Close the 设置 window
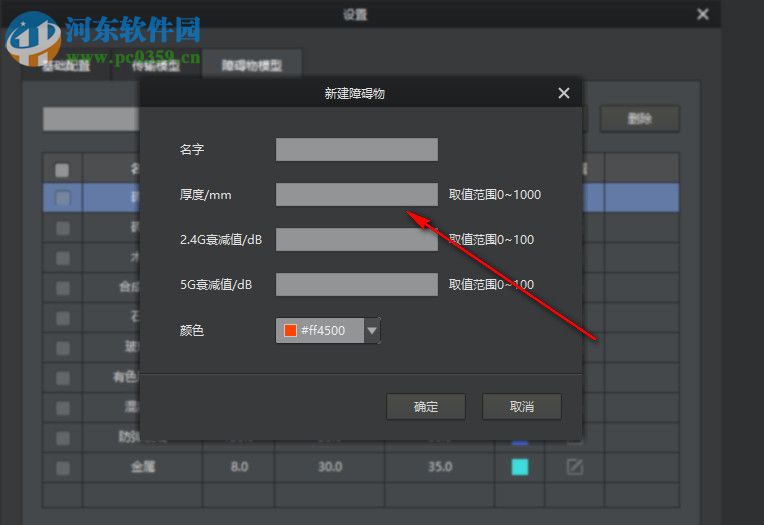764x525 pixels. tap(702, 14)
